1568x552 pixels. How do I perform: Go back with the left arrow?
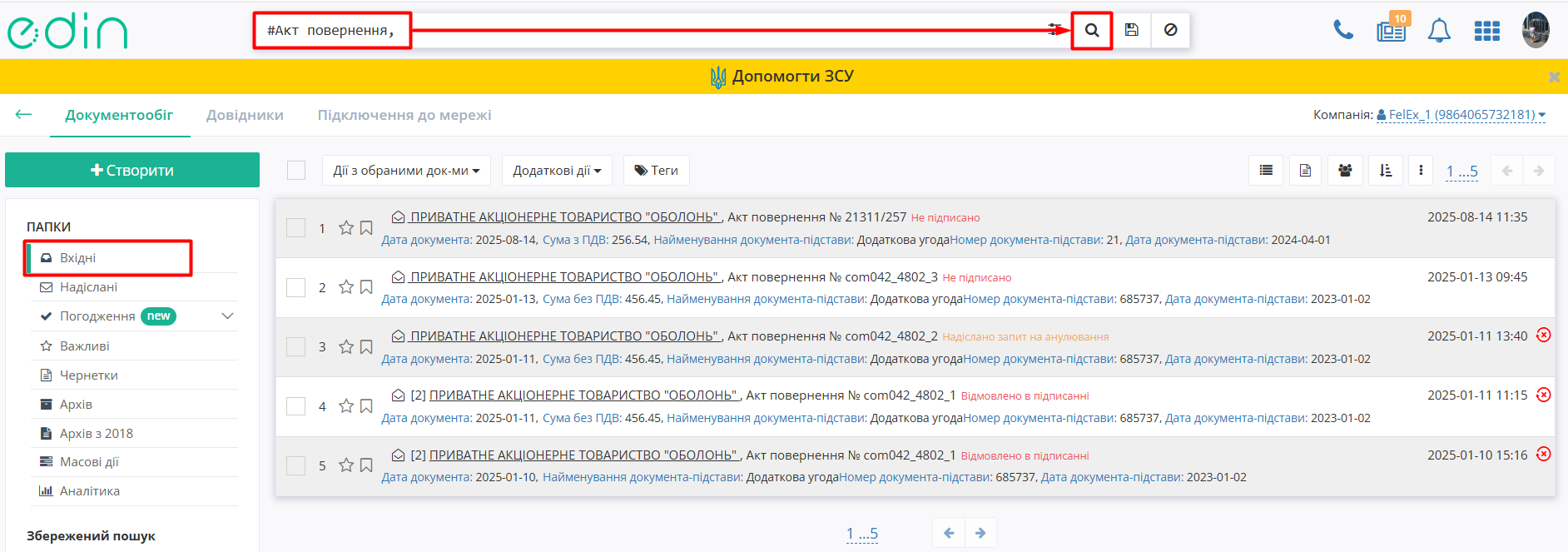point(23,114)
